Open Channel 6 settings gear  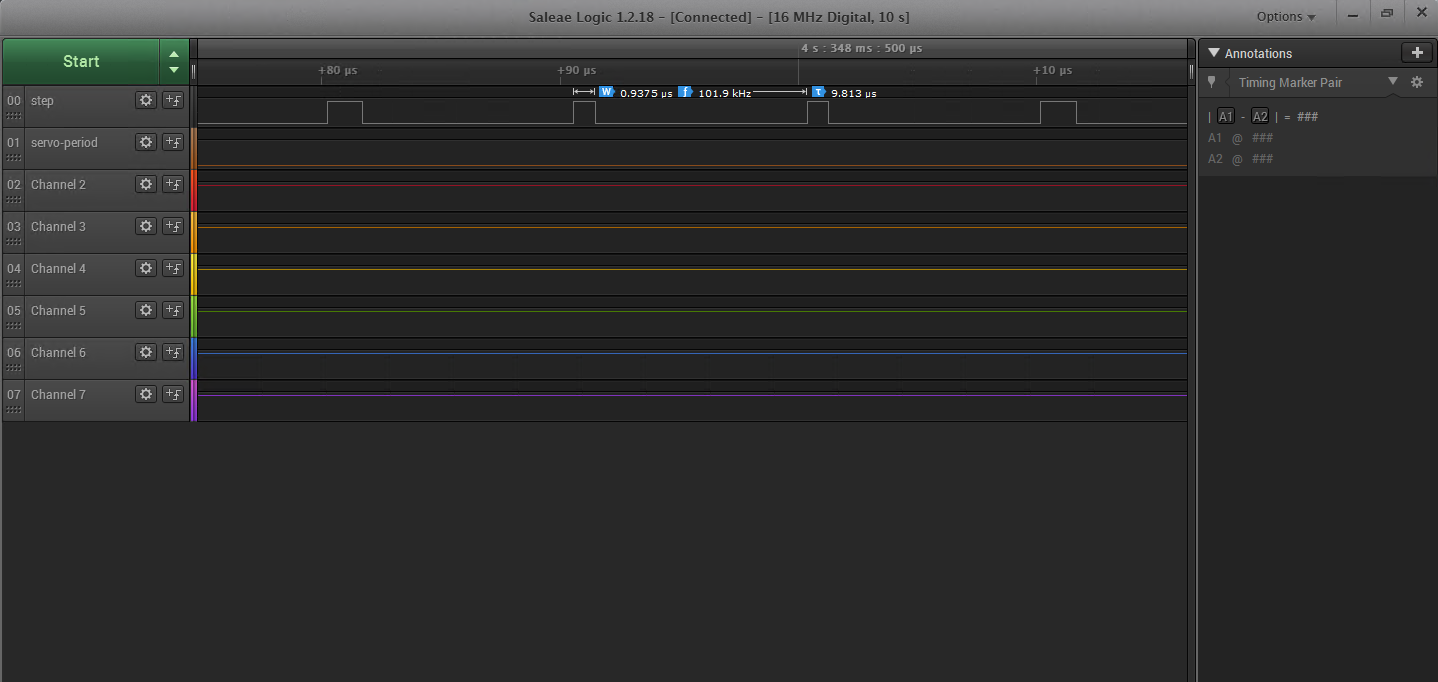pos(146,352)
